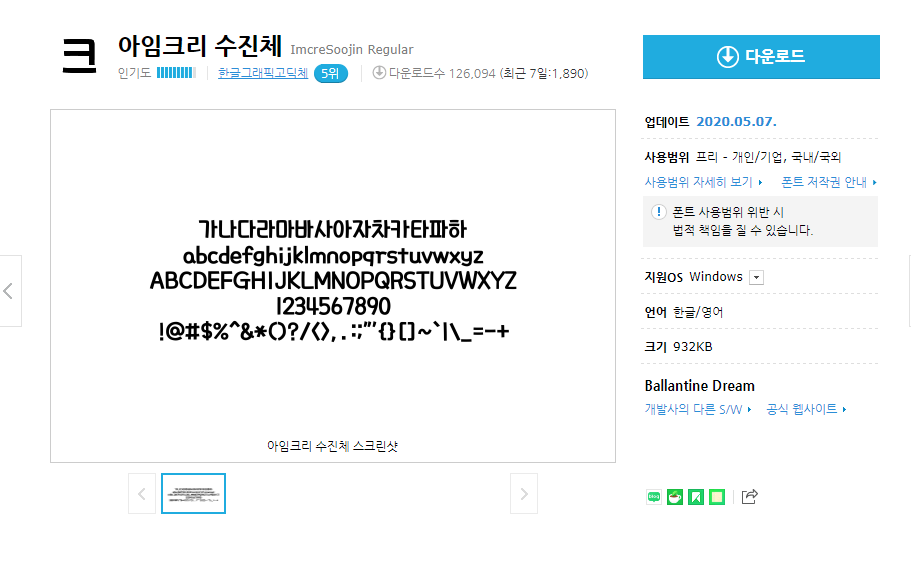Click the blue 다운로드 download button
This screenshot has width=911, height=564.
(x=761, y=57)
